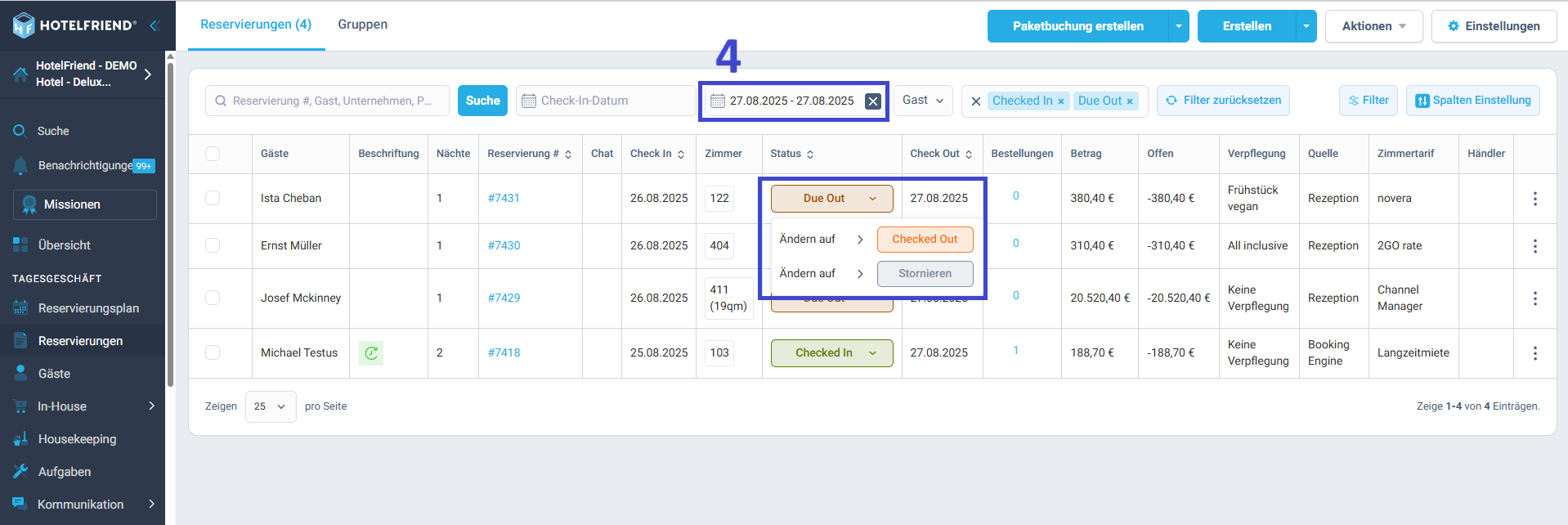
Task: Tick the checkbox for Ernst Müller
Action: (213, 245)
